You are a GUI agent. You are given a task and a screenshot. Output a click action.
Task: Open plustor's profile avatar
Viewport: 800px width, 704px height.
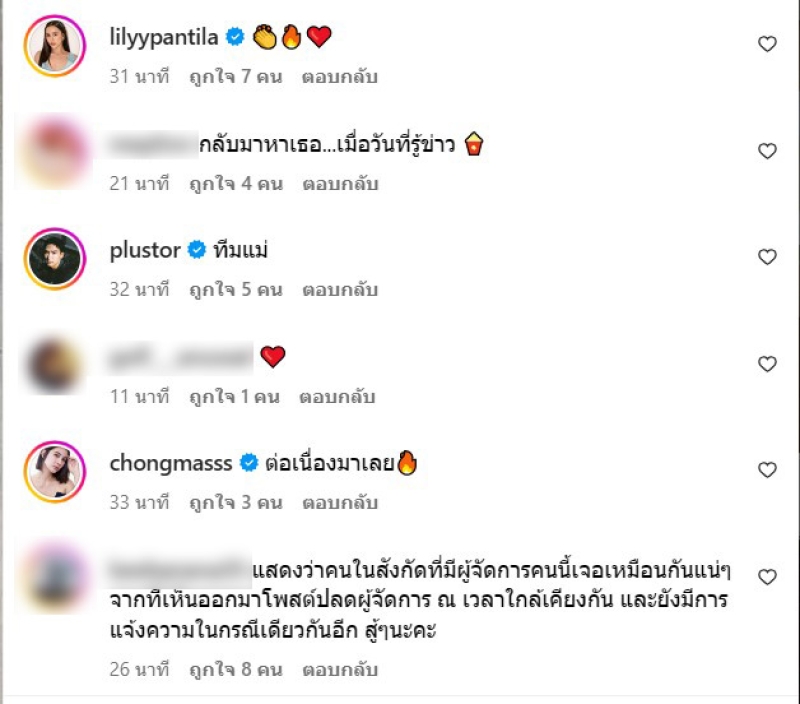tap(55, 259)
